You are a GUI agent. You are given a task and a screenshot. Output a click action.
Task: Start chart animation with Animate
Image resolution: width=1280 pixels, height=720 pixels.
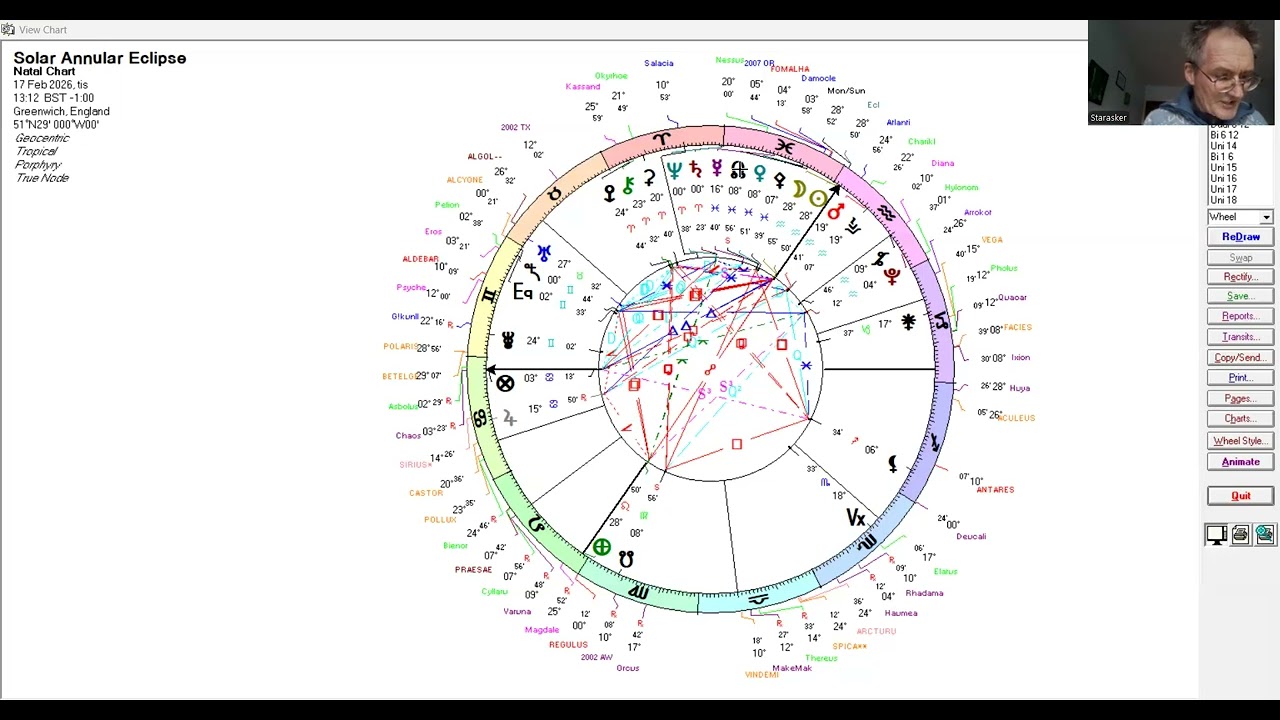1240,462
